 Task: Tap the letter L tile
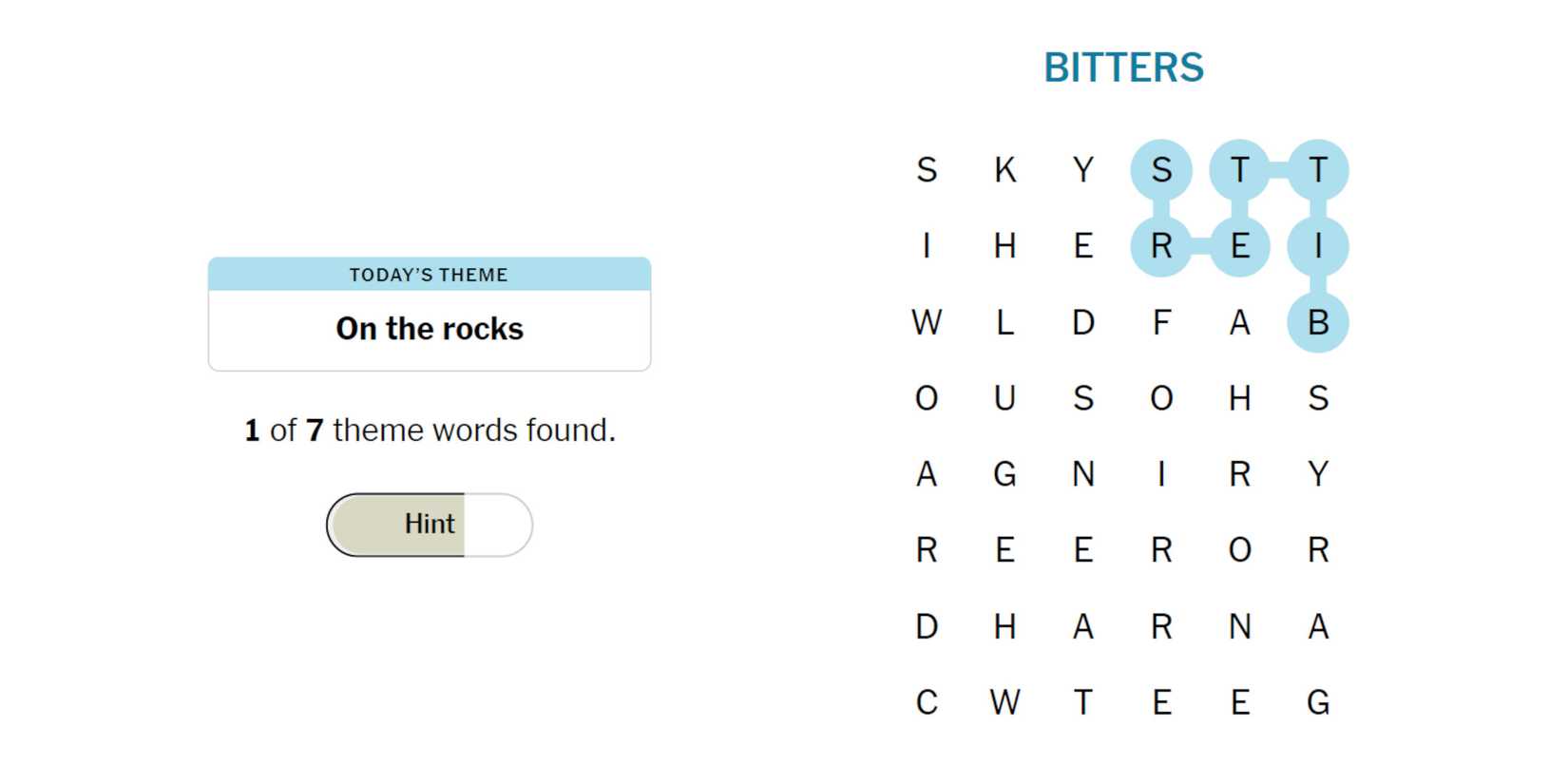[1004, 323]
